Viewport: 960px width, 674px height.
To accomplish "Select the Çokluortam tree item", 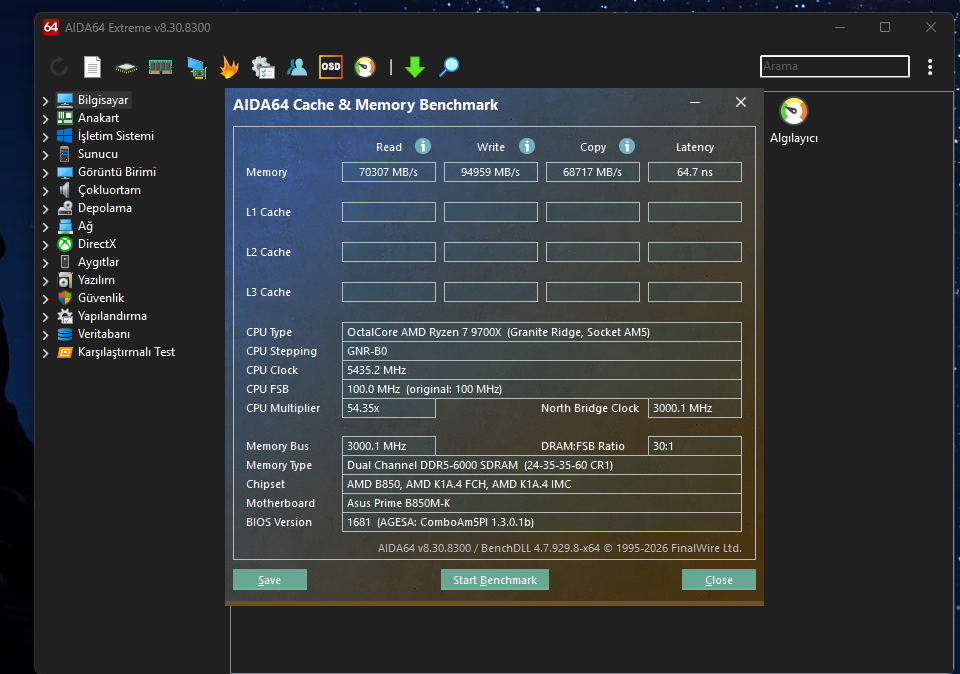I will click(110, 190).
